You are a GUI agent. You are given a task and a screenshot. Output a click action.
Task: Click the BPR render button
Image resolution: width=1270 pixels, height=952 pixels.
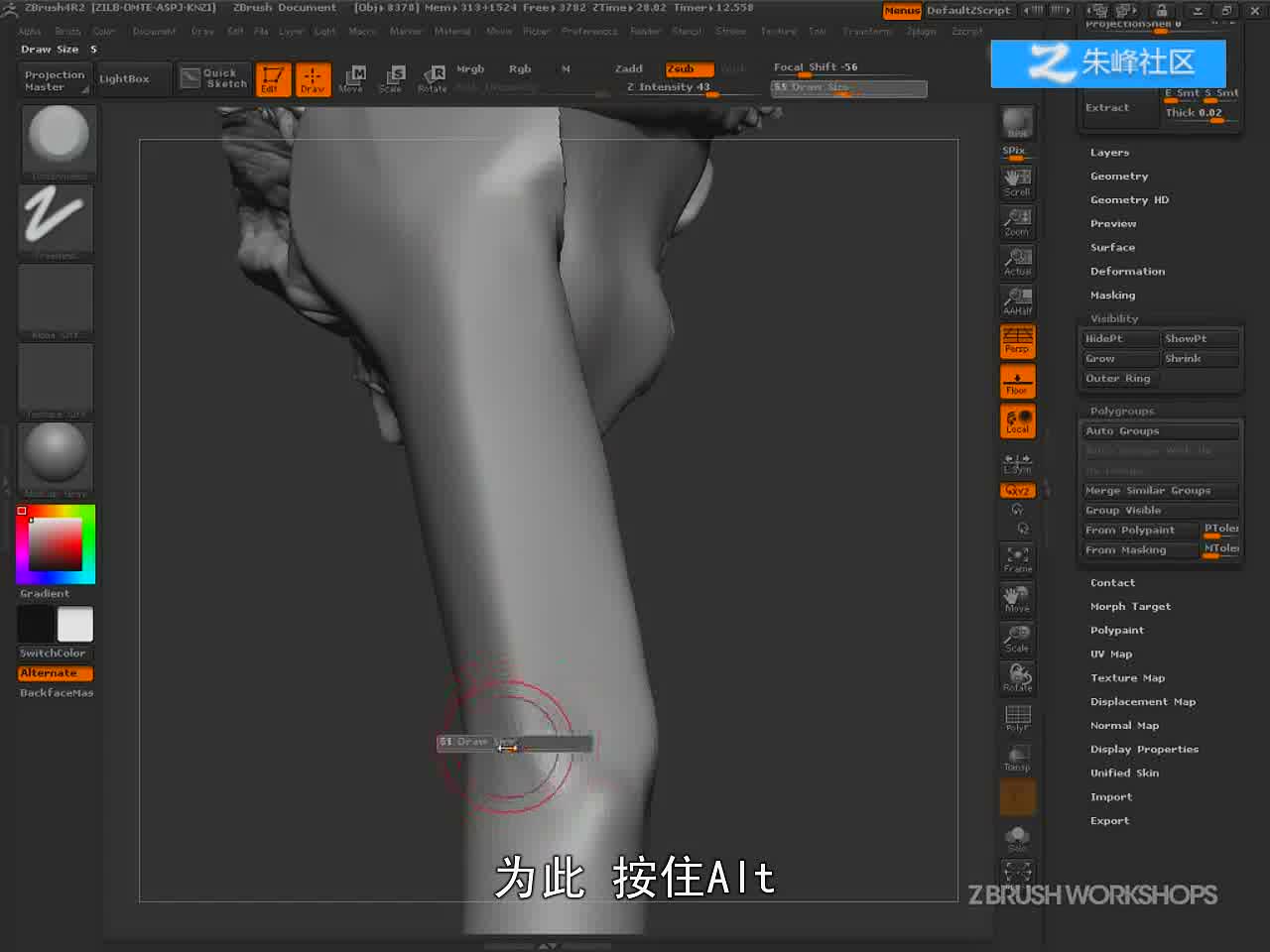1017,123
